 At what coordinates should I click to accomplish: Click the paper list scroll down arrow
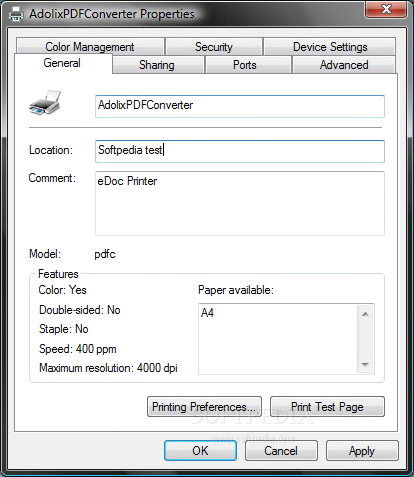[365, 365]
